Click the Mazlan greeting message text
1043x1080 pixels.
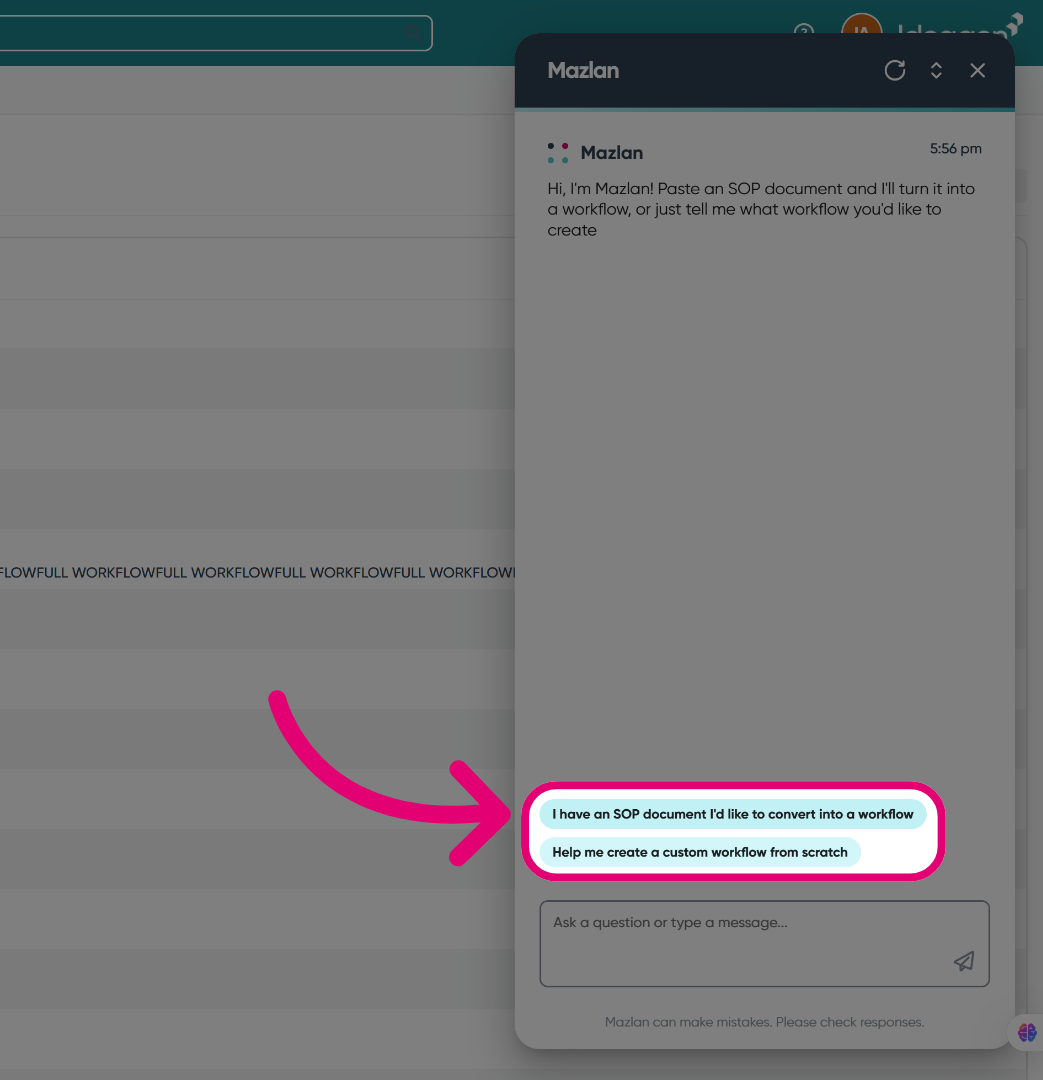click(x=761, y=209)
